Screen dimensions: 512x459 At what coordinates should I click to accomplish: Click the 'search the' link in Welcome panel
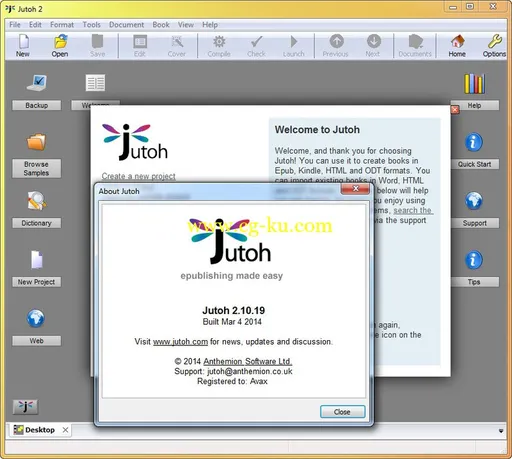click(x=413, y=210)
